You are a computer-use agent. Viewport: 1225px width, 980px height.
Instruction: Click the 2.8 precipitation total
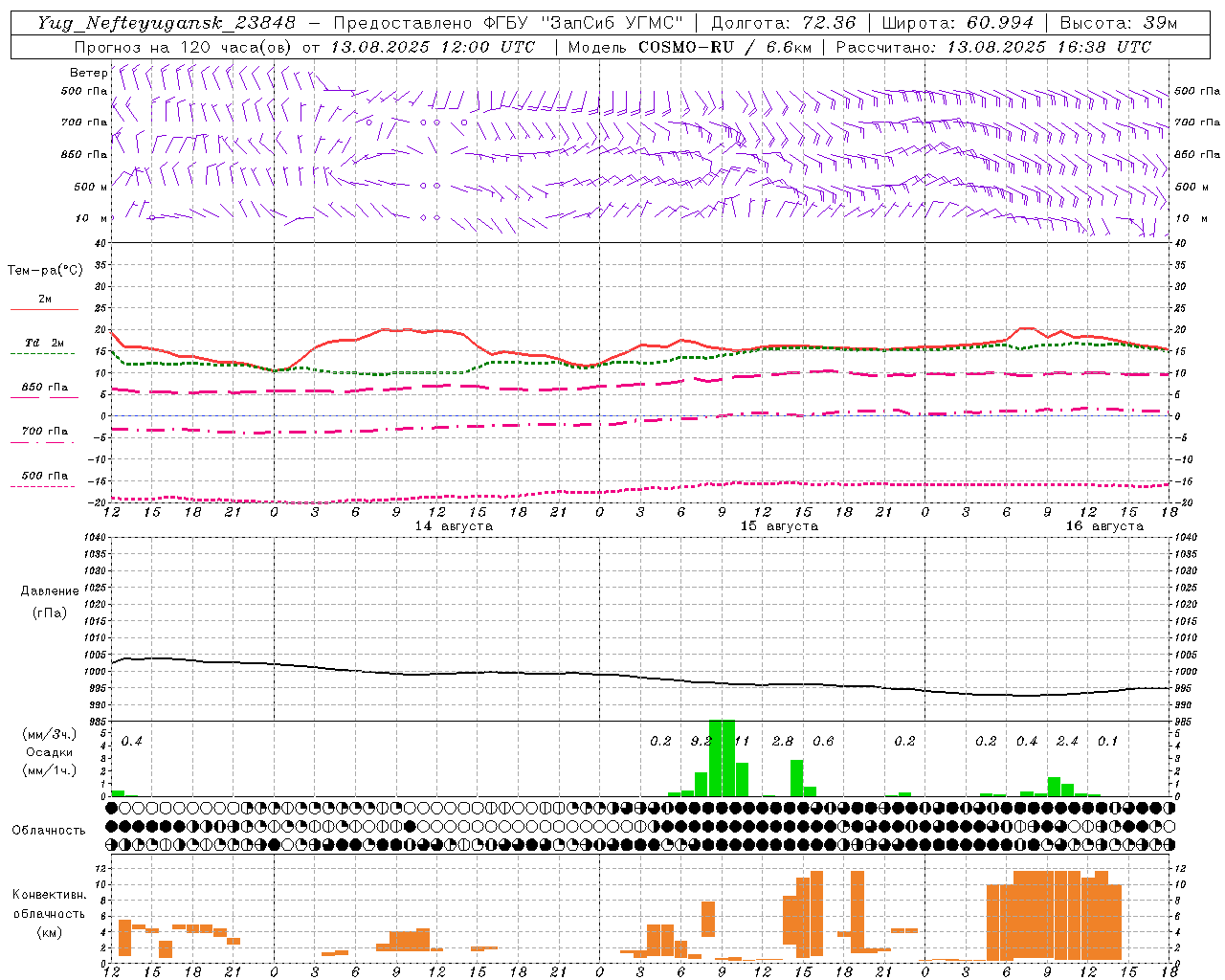[782, 742]
